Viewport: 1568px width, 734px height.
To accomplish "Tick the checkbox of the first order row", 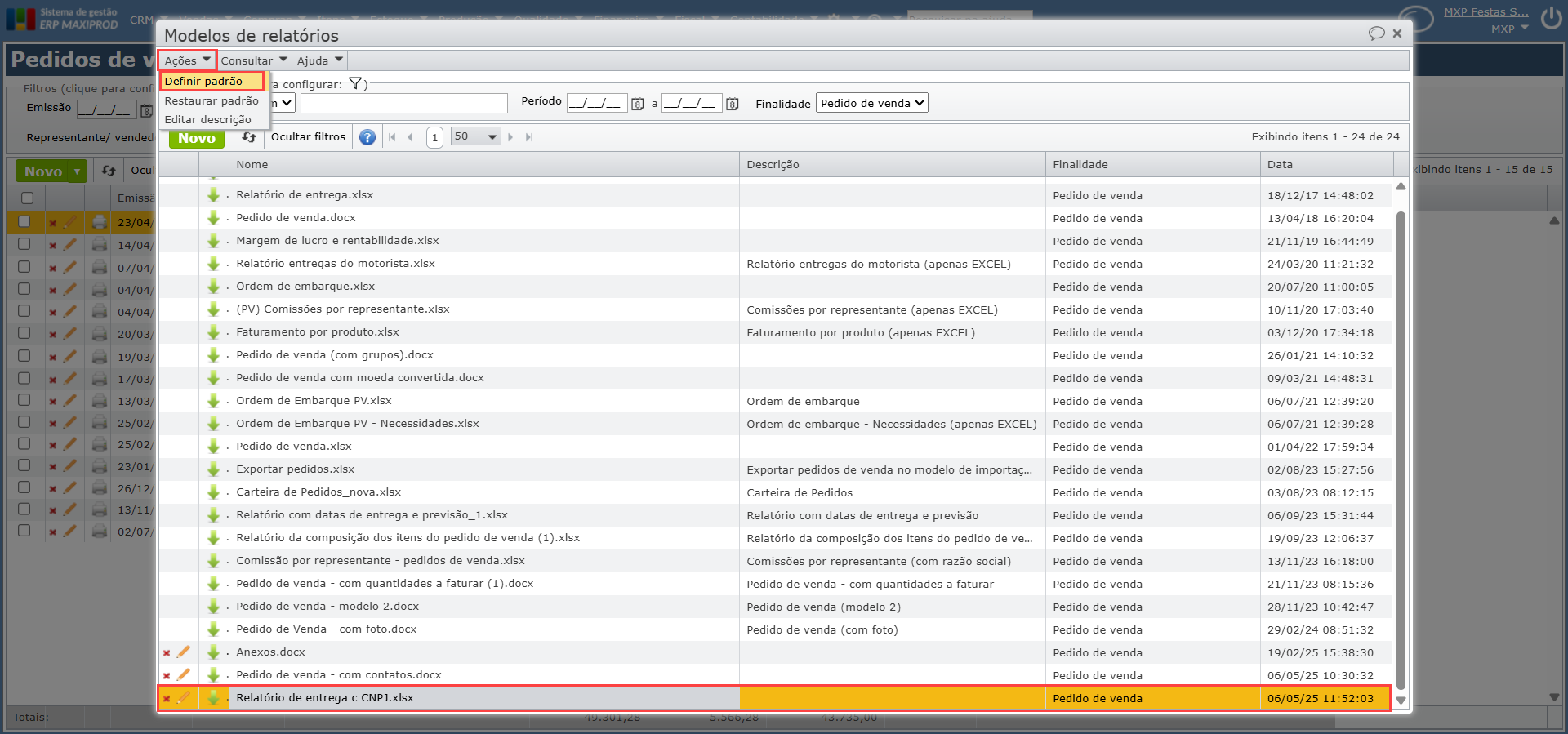I will 24,222.
